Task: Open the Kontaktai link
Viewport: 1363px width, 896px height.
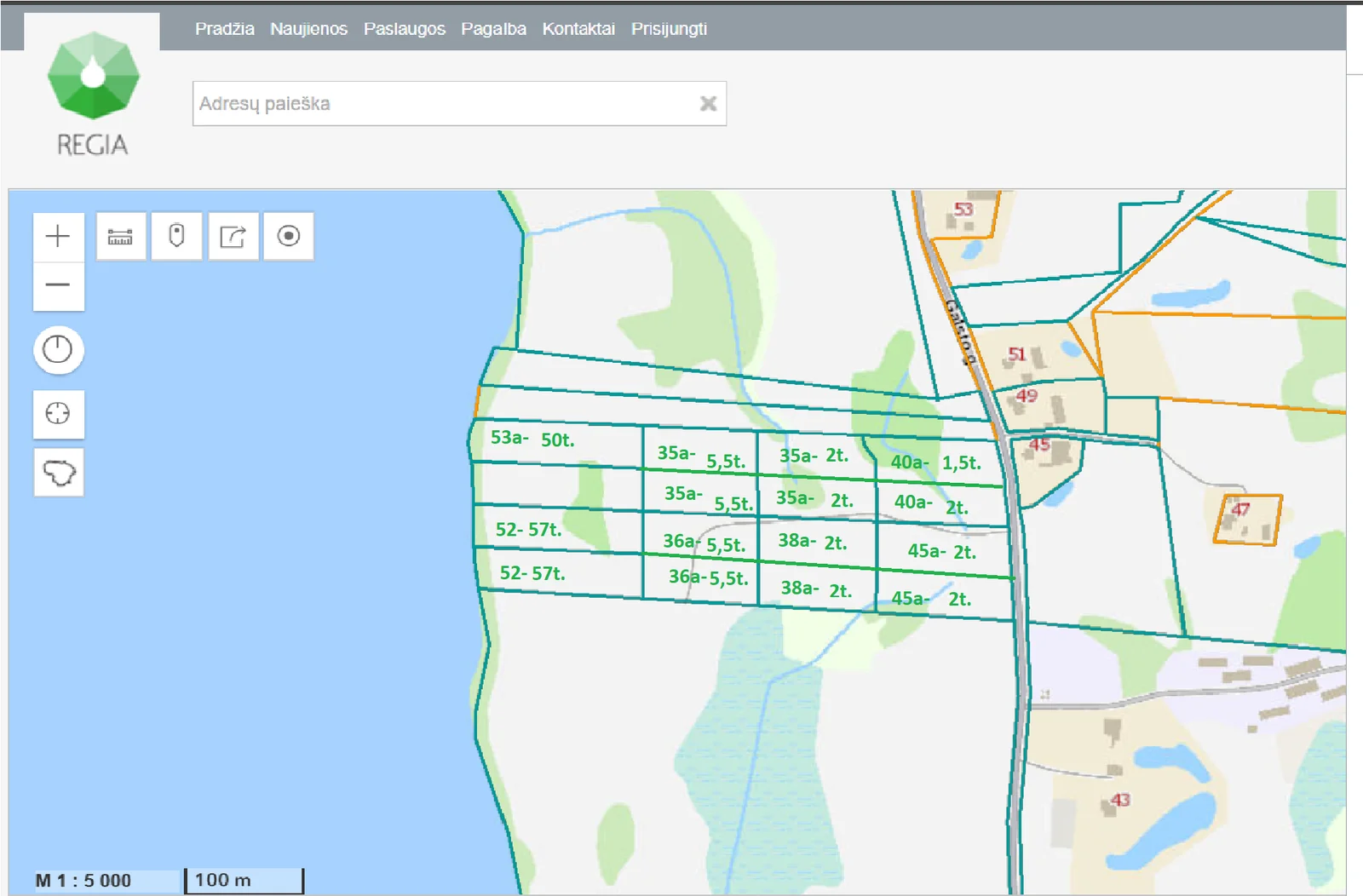Action: tap(578, 29)
